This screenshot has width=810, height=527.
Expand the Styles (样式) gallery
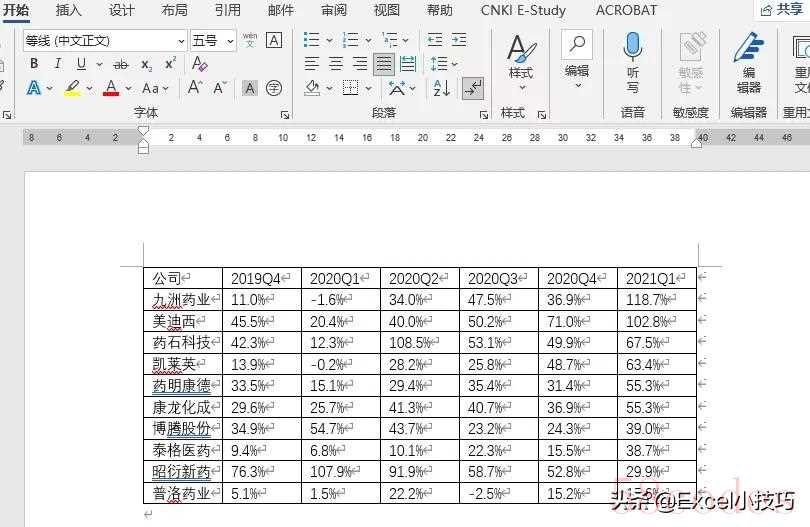point(520,58)
